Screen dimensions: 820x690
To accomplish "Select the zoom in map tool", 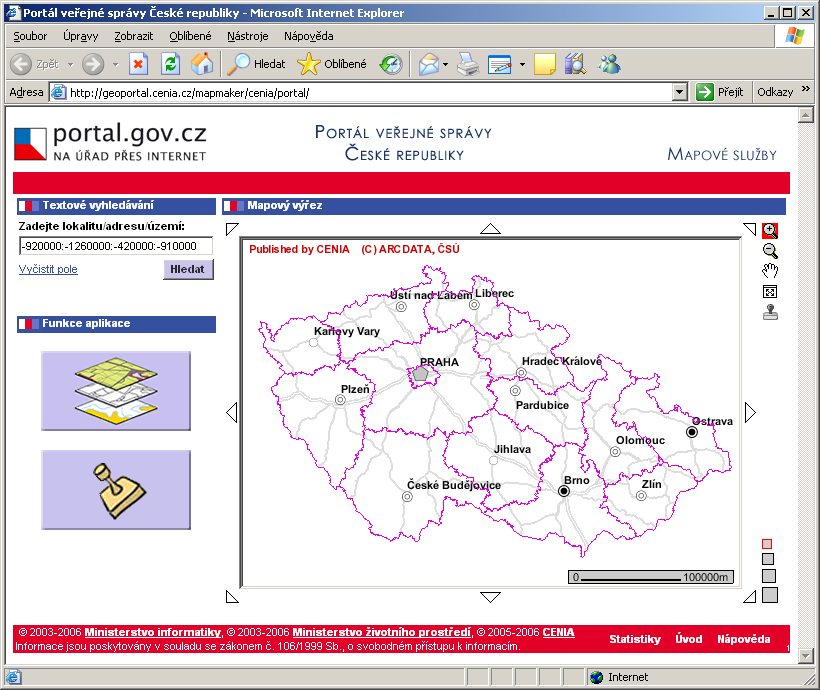I will tap(770, 231).
